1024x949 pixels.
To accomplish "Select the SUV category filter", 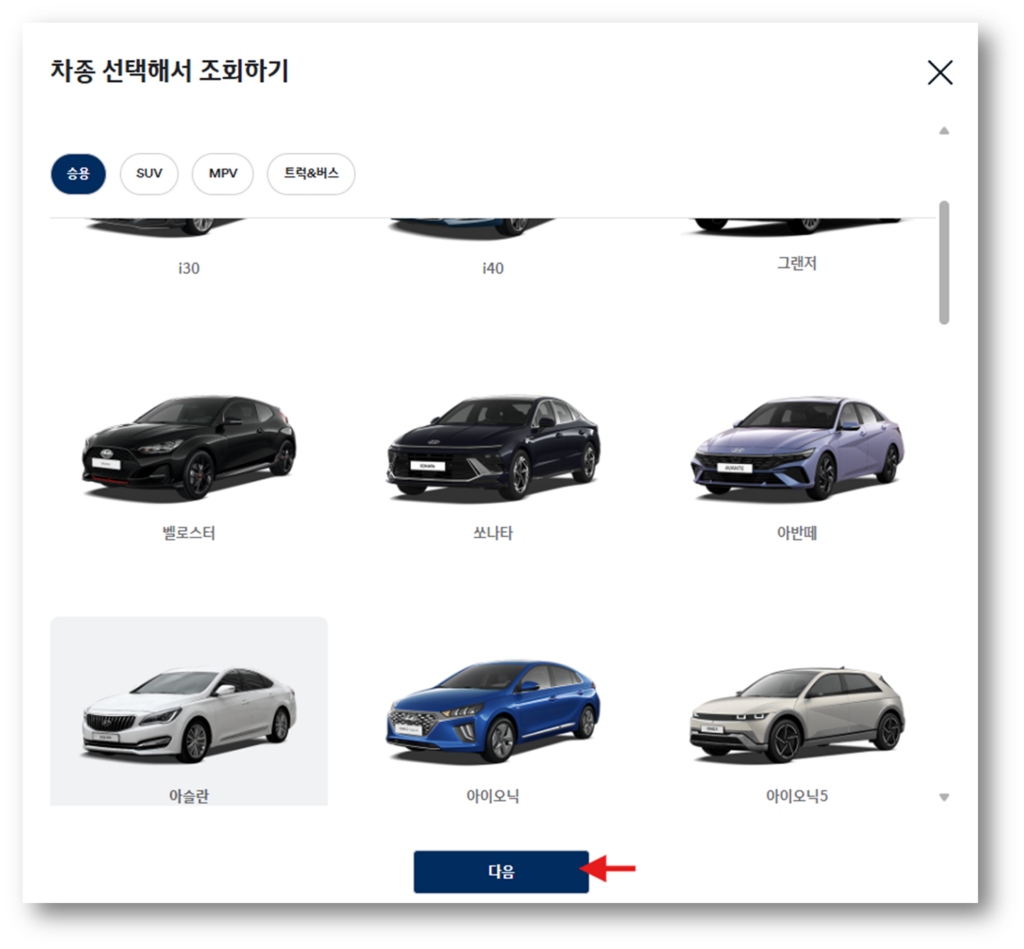I will pos(148,174).
